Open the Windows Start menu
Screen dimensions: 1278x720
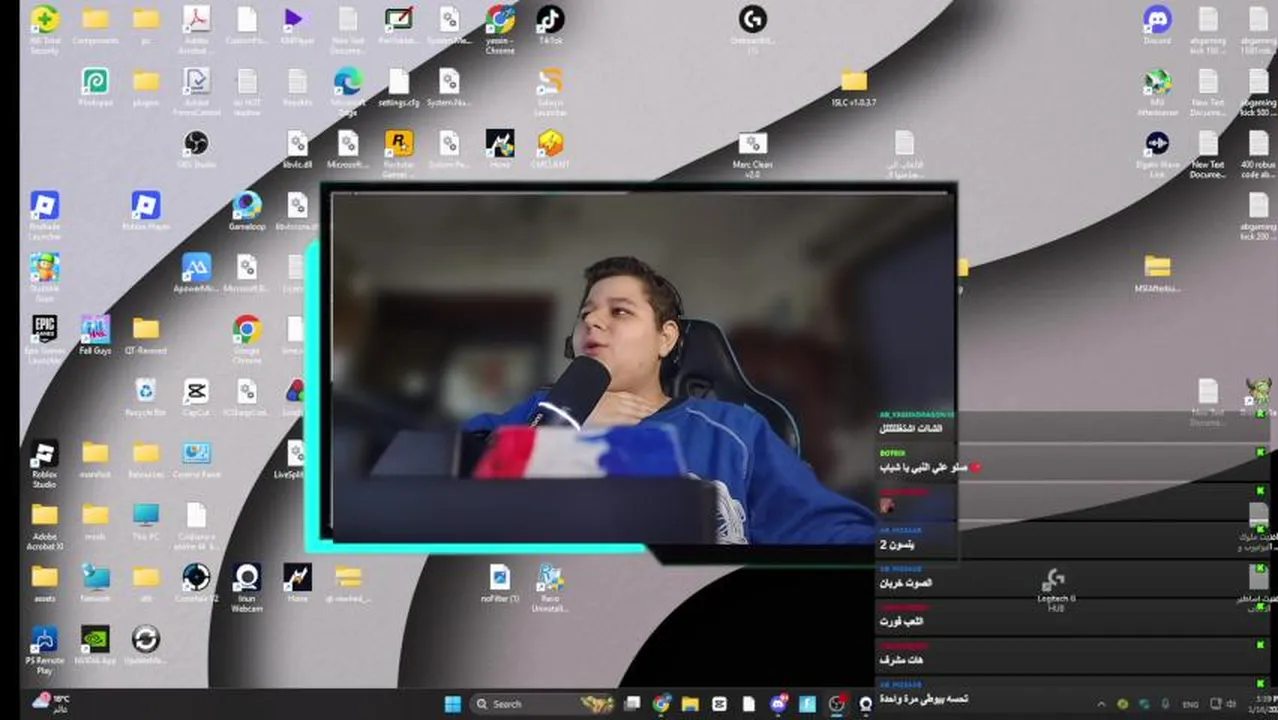[452, 704]
